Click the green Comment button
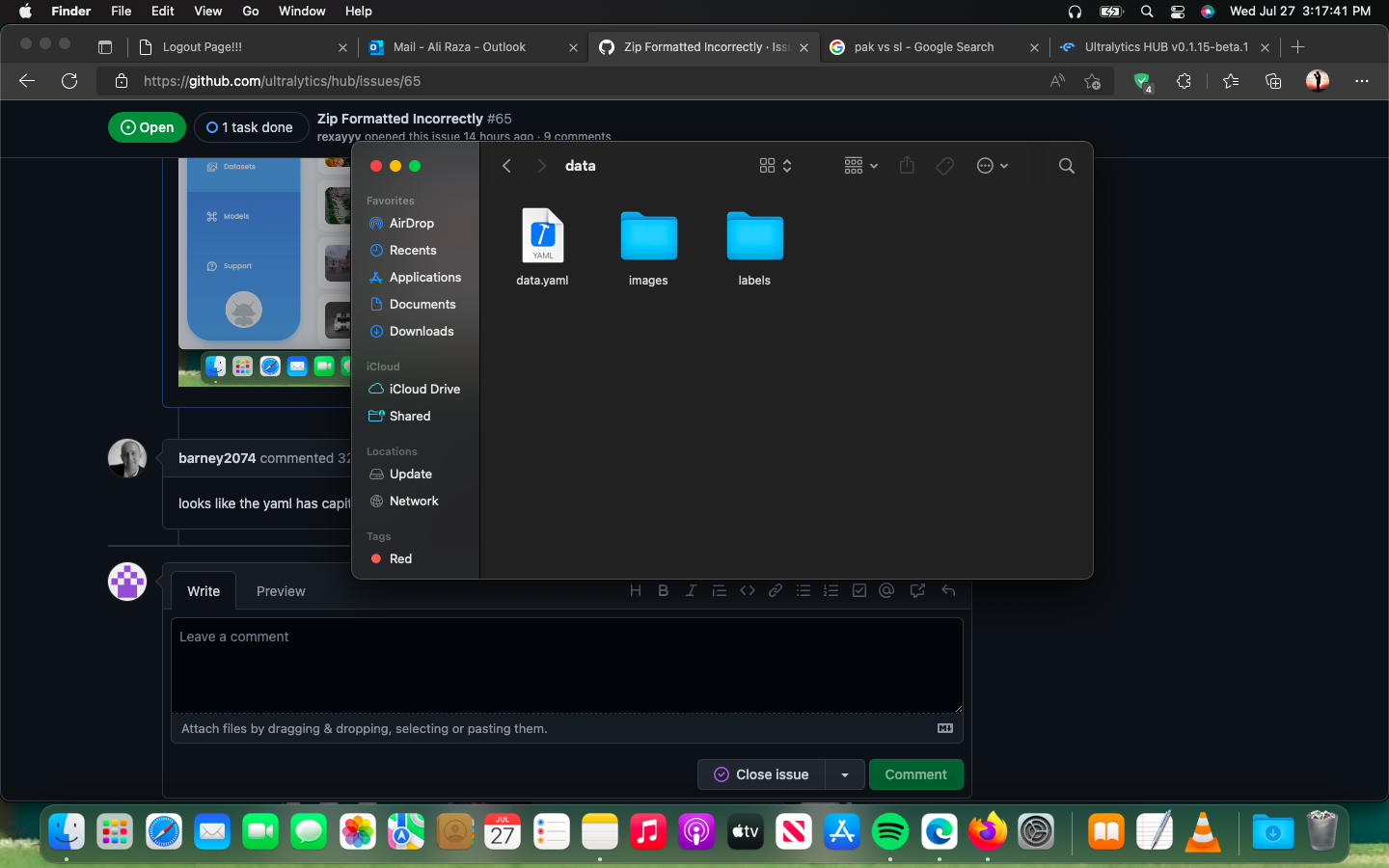The height and width of the screenshot is (868, 1389). coord(914,774)
